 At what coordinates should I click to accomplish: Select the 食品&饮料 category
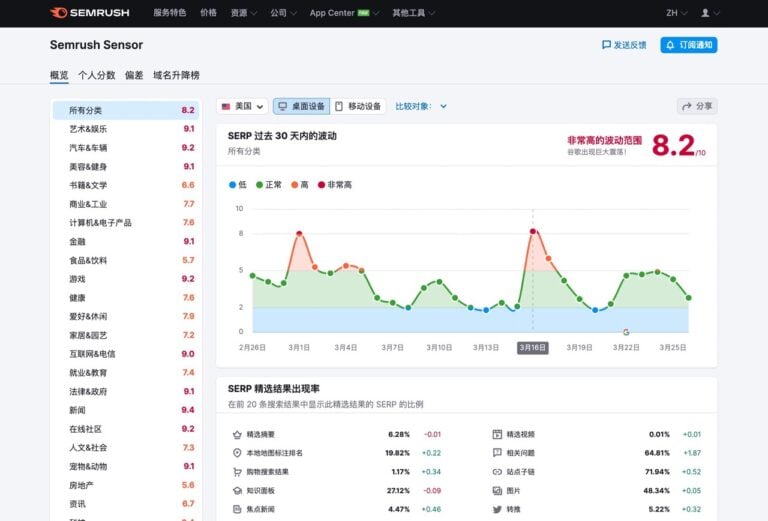coord(126,260)
